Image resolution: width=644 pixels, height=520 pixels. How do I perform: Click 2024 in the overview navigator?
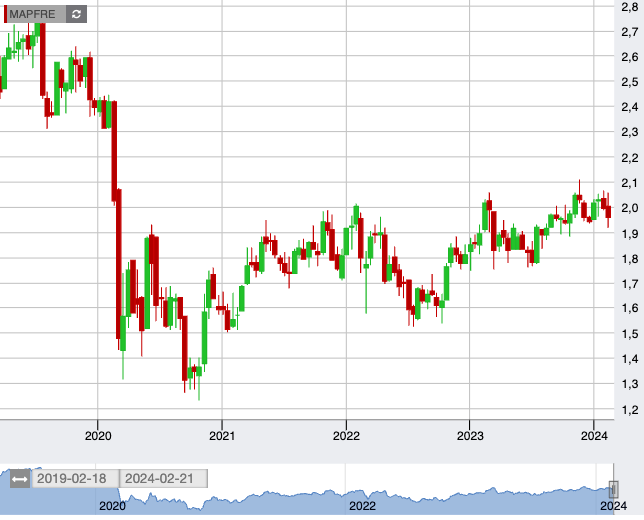pyautogui.click(x=614, y=506)
